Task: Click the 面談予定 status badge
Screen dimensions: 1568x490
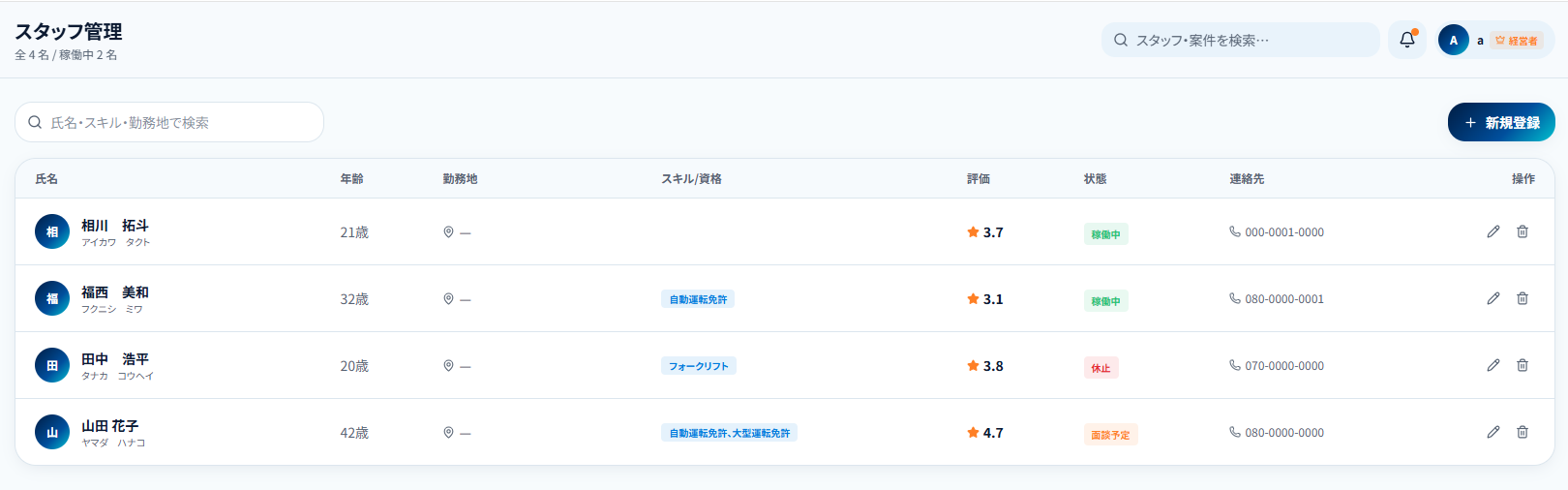Action: coord(1110,435)
